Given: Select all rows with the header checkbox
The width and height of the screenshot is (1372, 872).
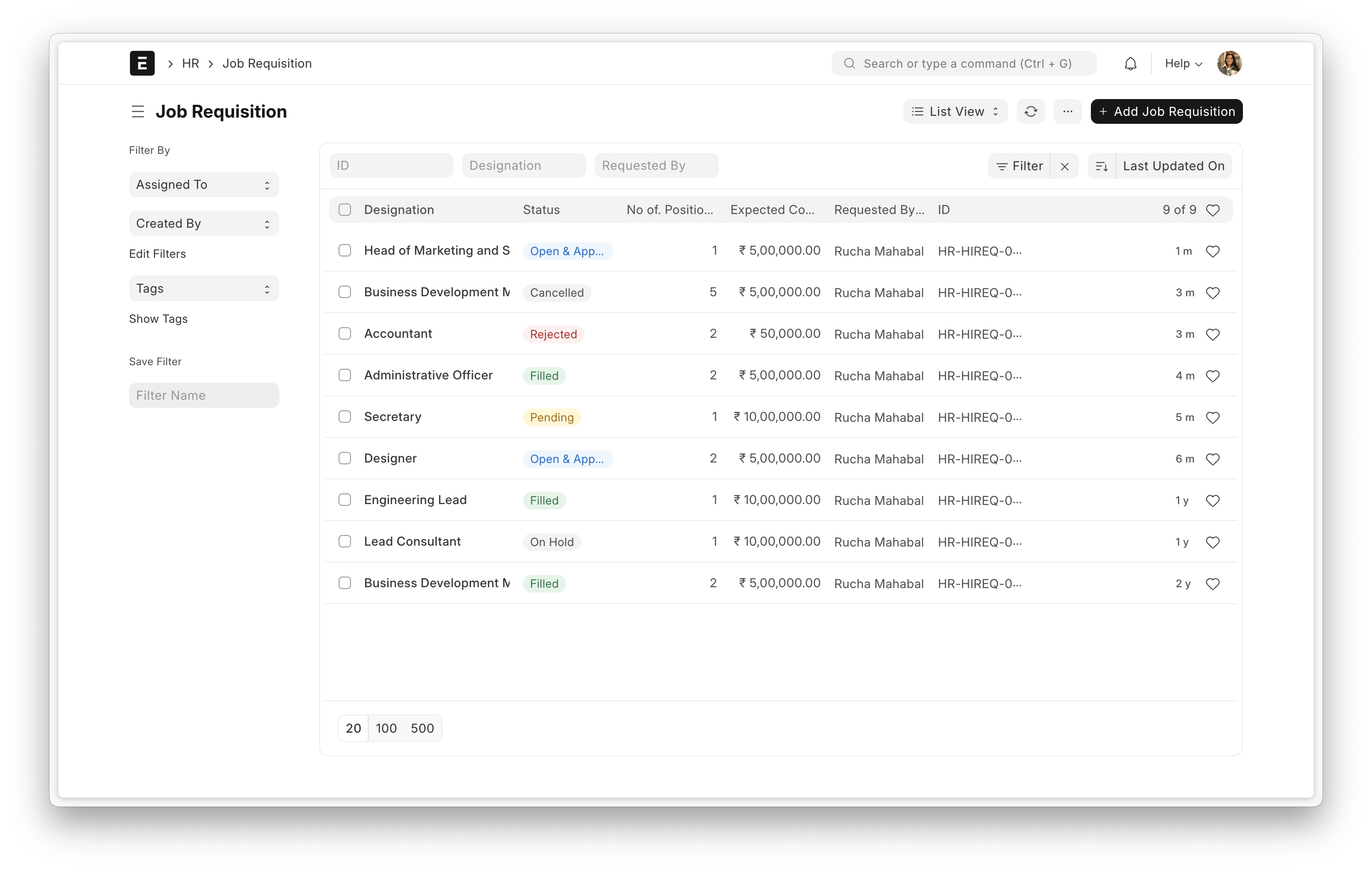Looking at the screenshot, I should click(x=345, y=210).
